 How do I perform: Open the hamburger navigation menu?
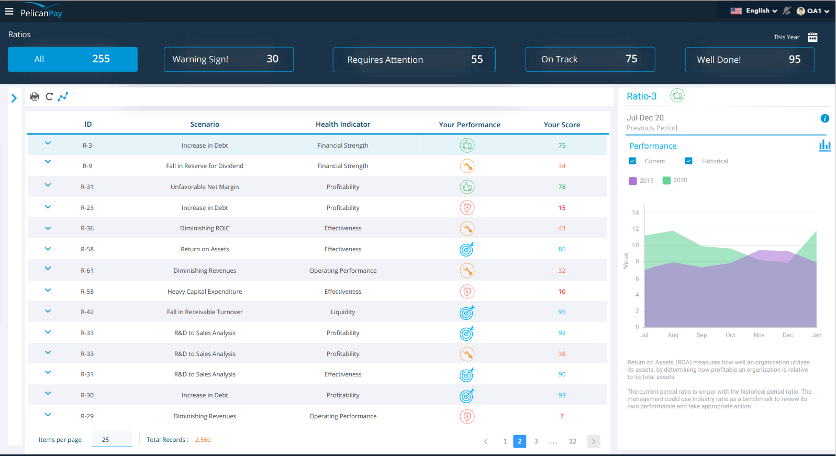[9, 11]
